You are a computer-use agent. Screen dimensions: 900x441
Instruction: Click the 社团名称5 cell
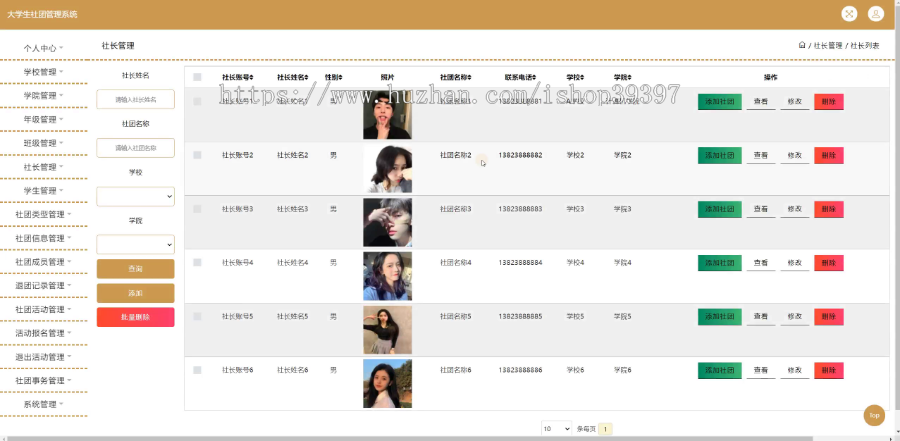point(456,317)
